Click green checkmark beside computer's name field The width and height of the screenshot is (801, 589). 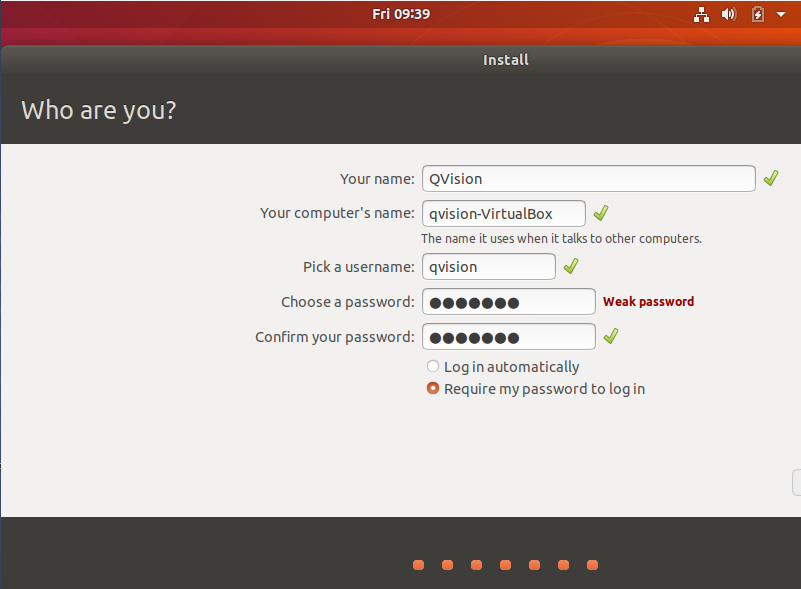tap(601, 213)
